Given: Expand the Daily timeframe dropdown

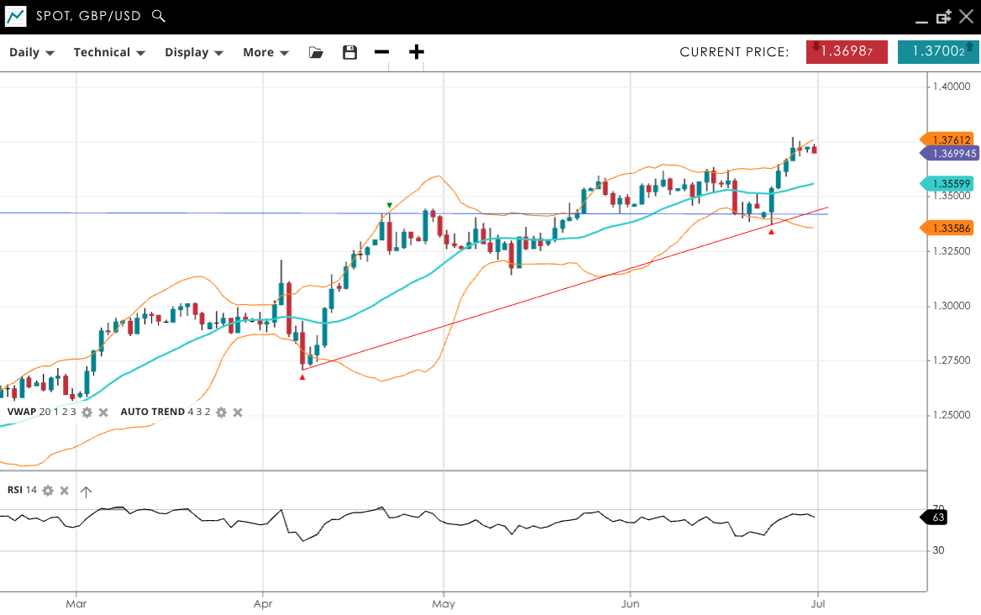Looking at the screenshot, I should click(31, 52).
